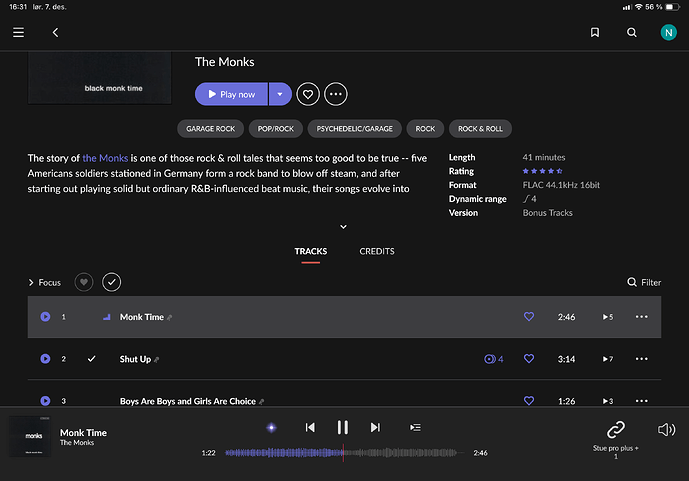Seek within the waveform progress bar
689x481 pixels.
coord(345,452)
